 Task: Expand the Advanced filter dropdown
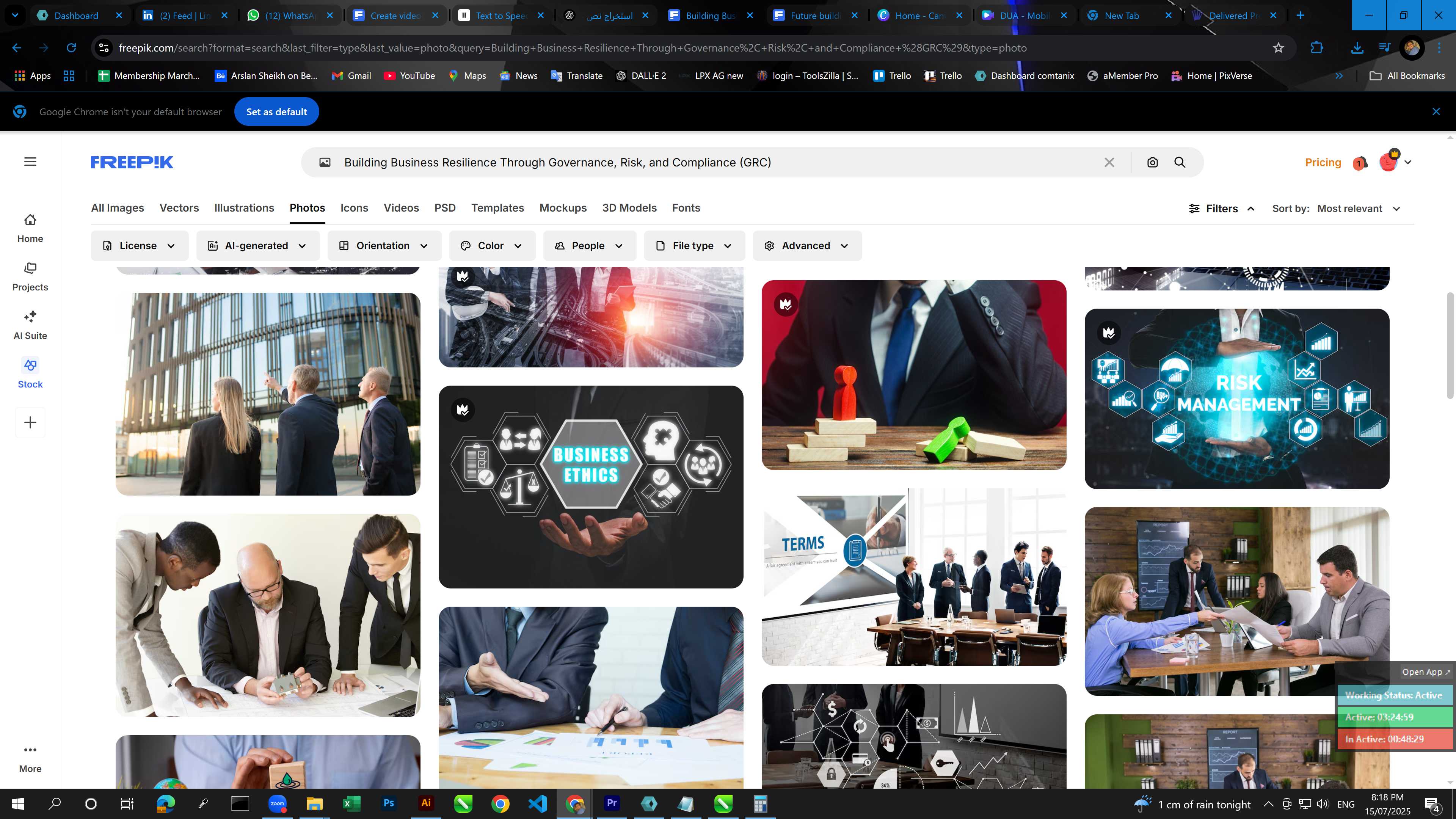pos(807,246)
